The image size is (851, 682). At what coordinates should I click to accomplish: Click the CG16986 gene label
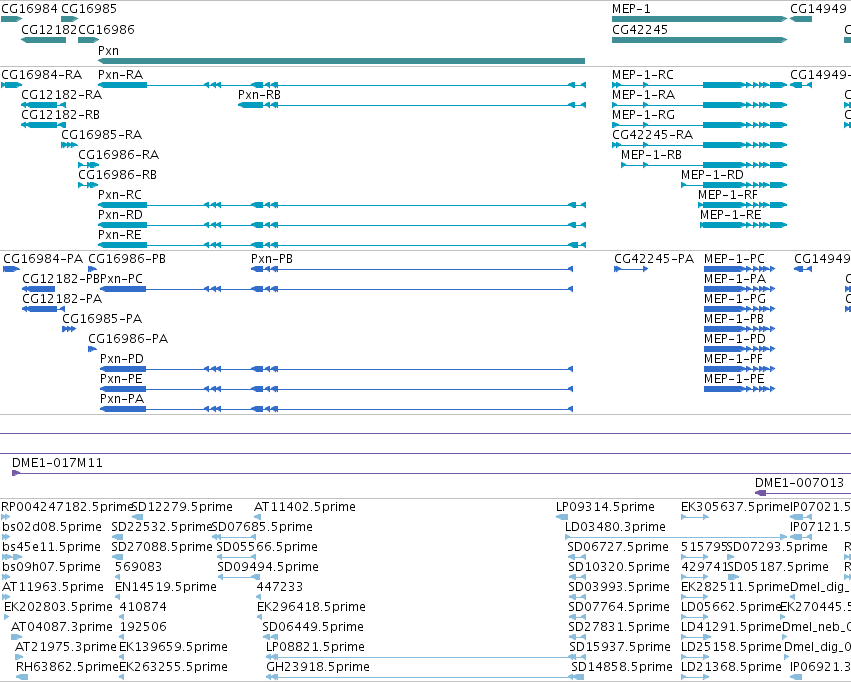click(x=106, y=30)
